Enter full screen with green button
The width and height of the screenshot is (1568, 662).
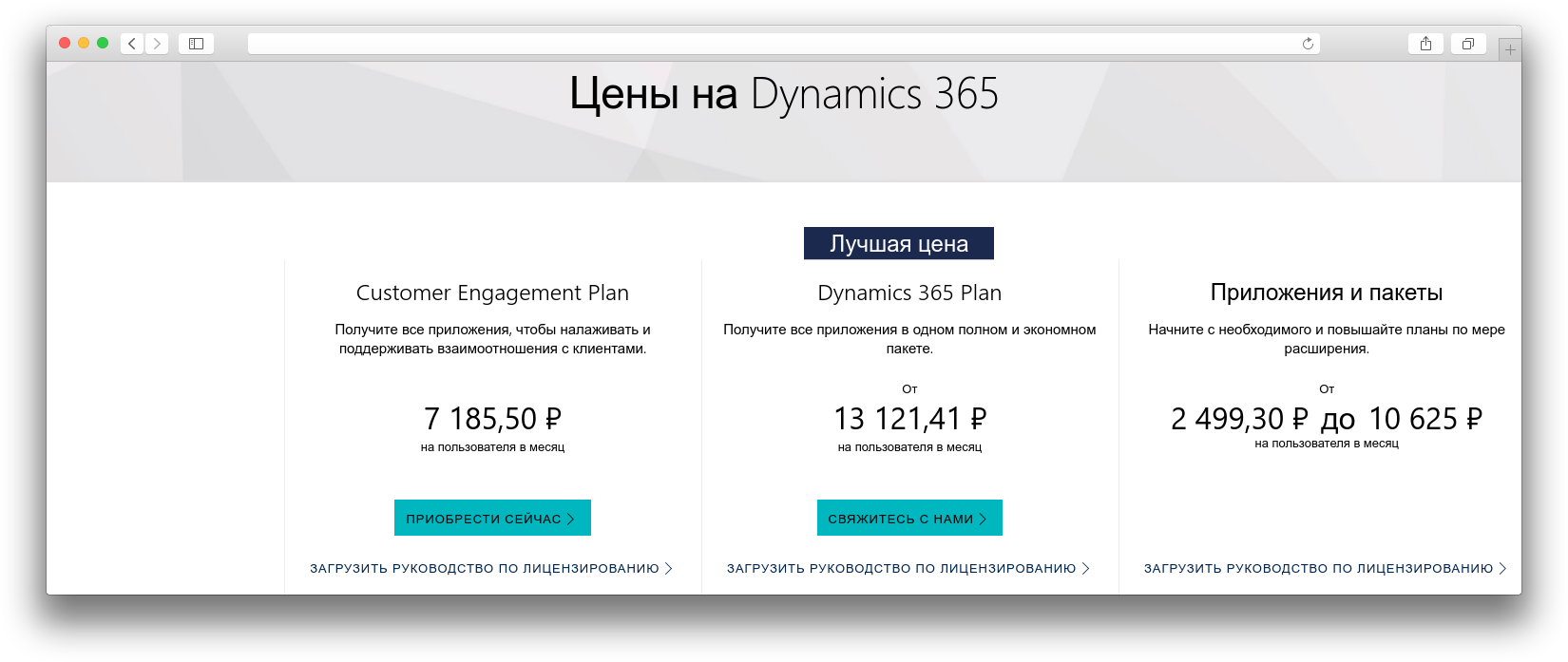[103, 43]
